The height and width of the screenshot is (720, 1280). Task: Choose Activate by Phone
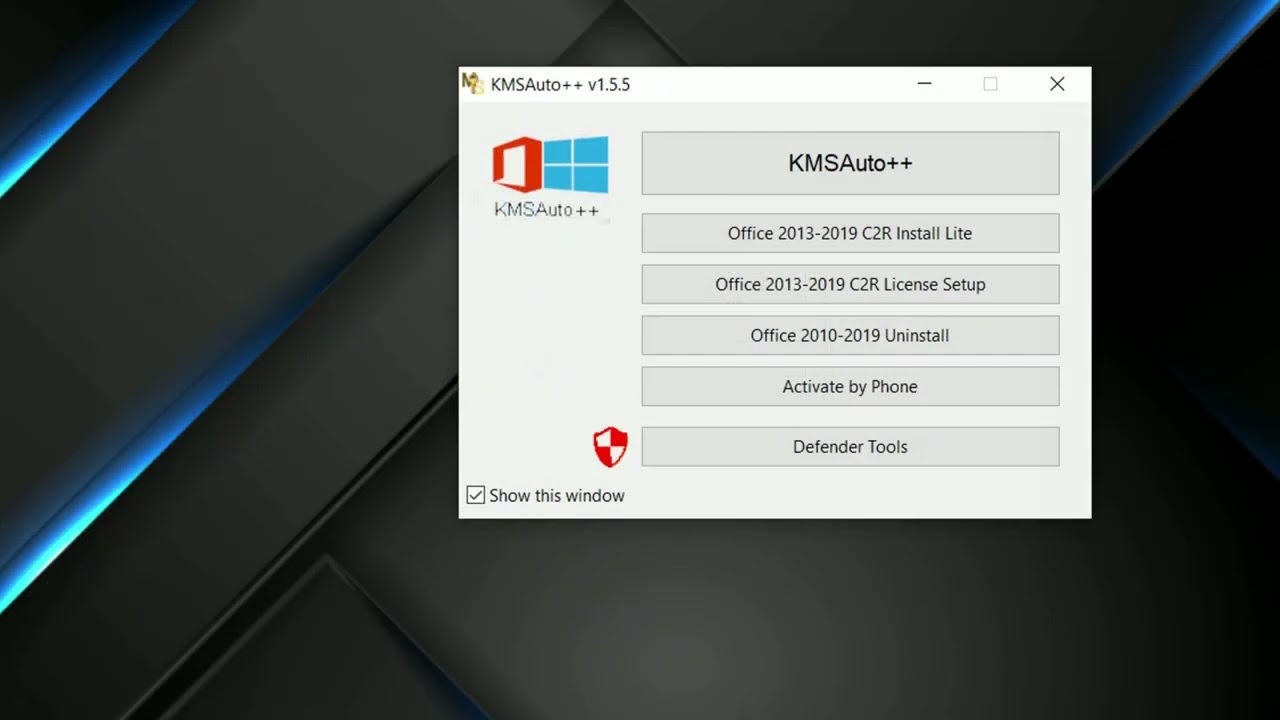click(850, 386)
